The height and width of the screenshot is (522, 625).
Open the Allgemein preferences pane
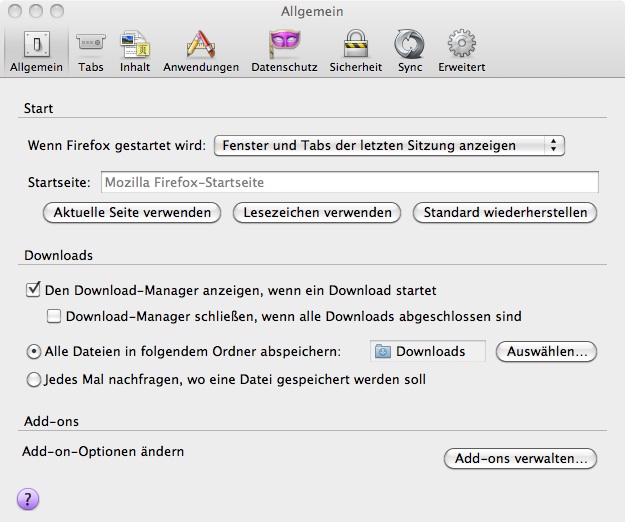pyautogui.click(x=36, y=51)
